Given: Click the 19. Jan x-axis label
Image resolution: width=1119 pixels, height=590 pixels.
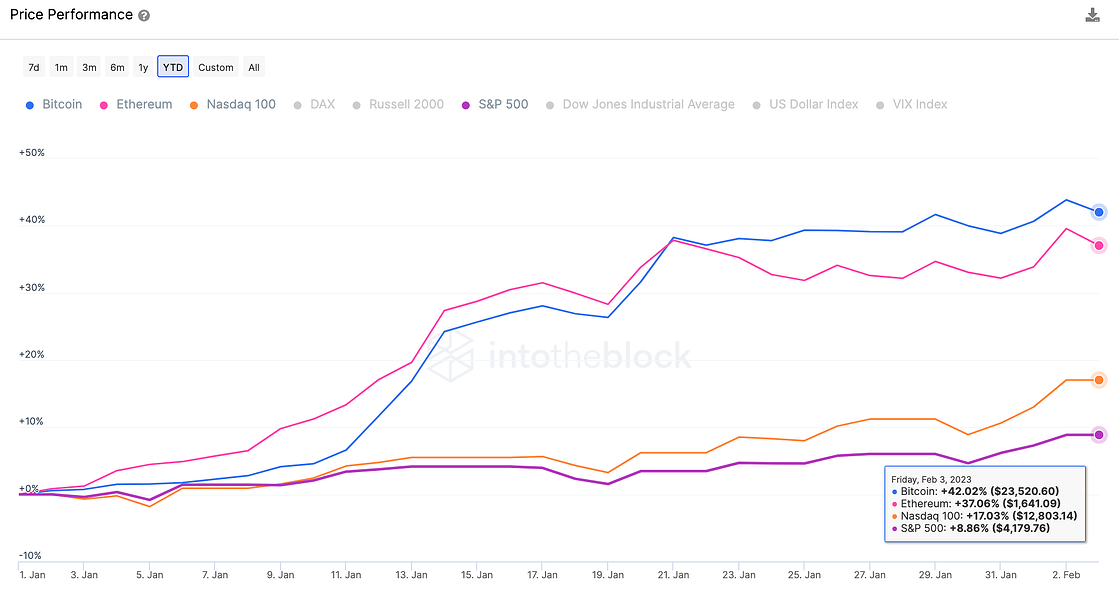Looking at the screenshot, I should point(608,574).
